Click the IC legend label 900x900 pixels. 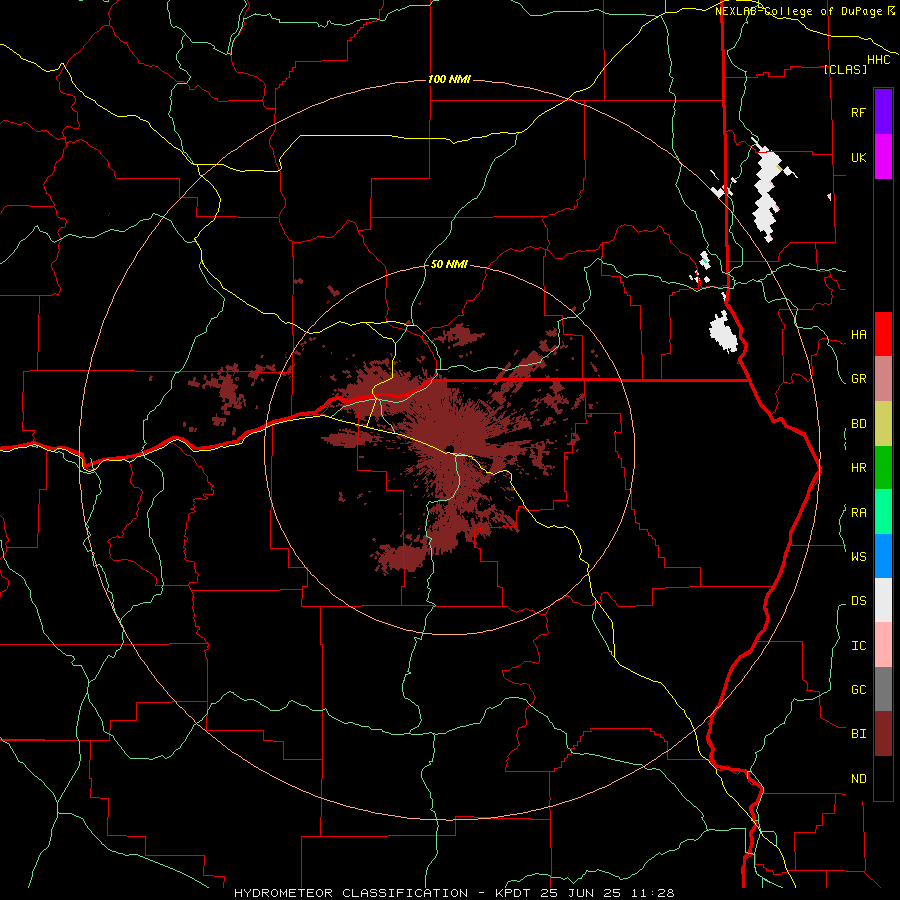(858, 646)
